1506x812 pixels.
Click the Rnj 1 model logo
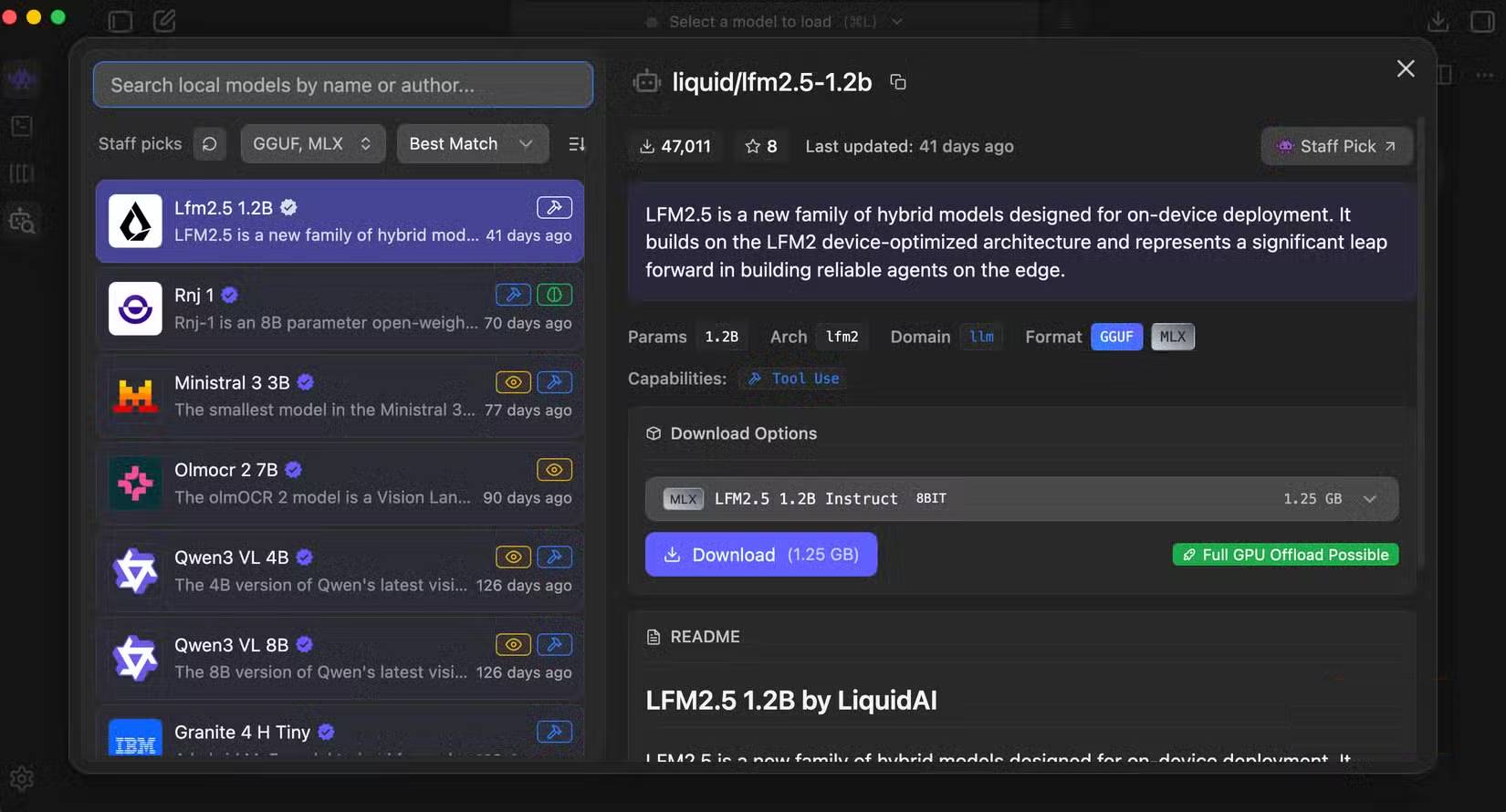(135, 308)
